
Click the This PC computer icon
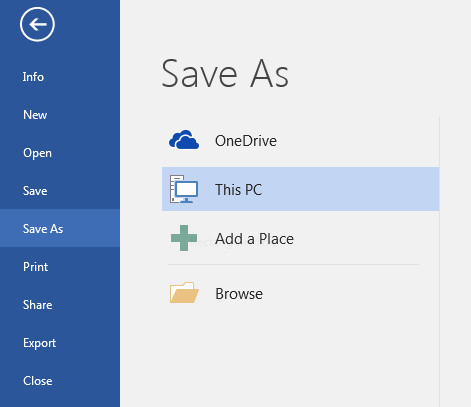point(184,189)
